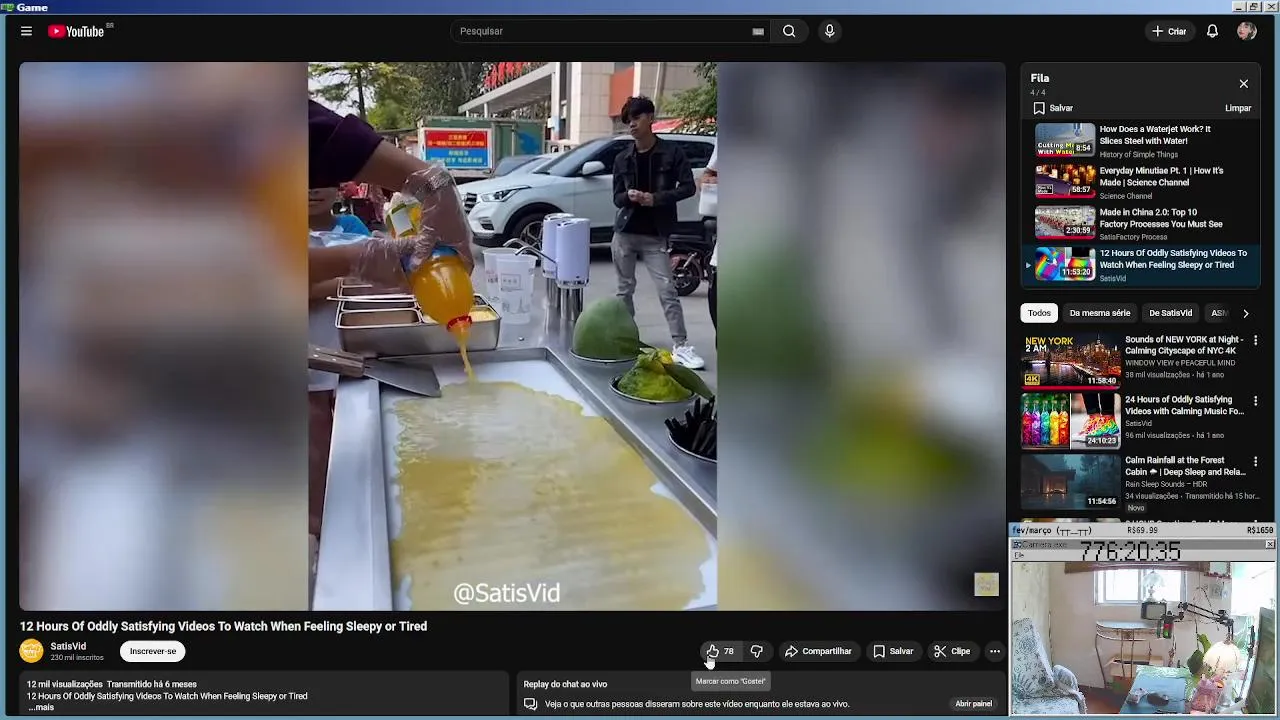Play Made in China 2.0 queue video
The height and width of the screenshot is (720, 1280).
pos(1140,223)
